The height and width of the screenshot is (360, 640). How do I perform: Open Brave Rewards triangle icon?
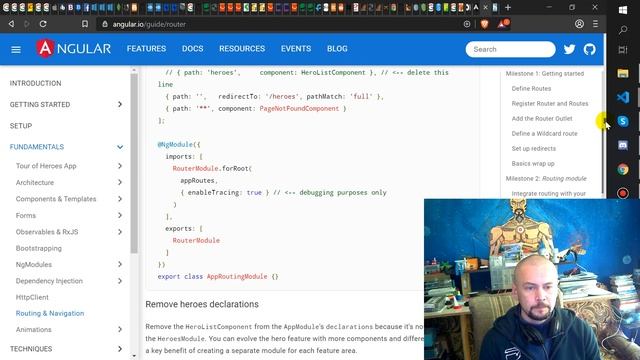pyautogui.click(x=502, y=24)
